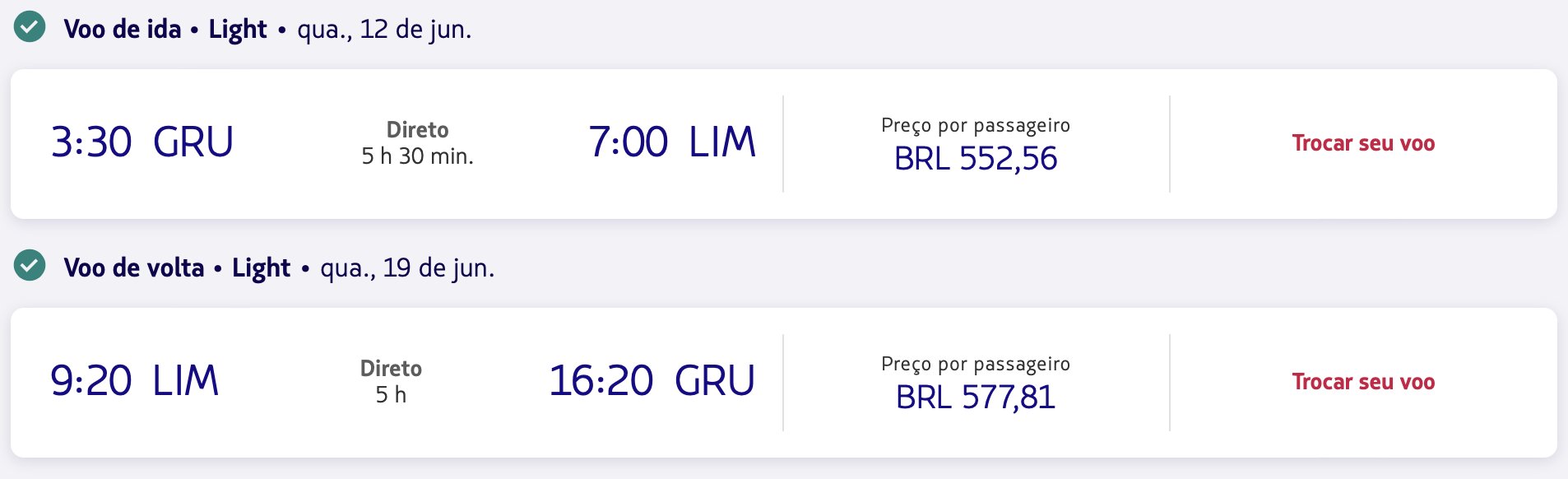The image size is (1568, 479).
Task: Click Light fare label on outbound header
Action: click(238, 30)
